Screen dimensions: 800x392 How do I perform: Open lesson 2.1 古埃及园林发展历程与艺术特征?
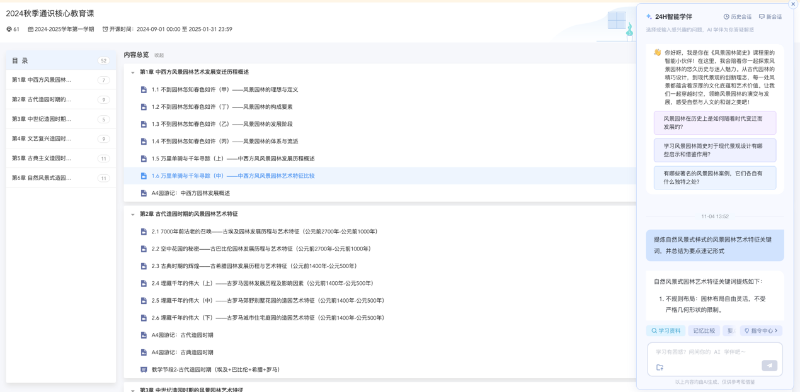(x=265, y=232)
